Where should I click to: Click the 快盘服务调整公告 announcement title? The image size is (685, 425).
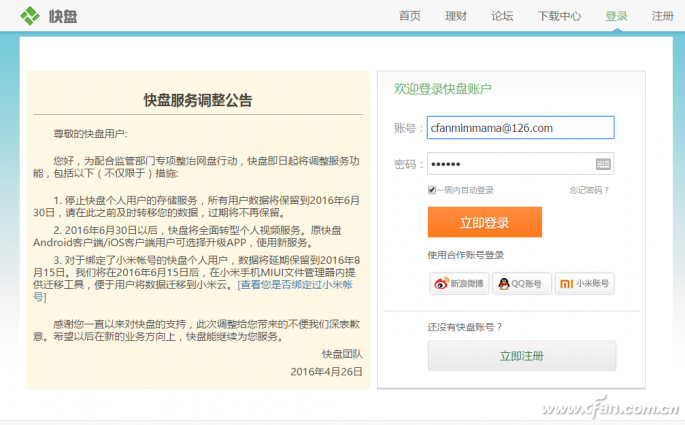pos(198,100)
